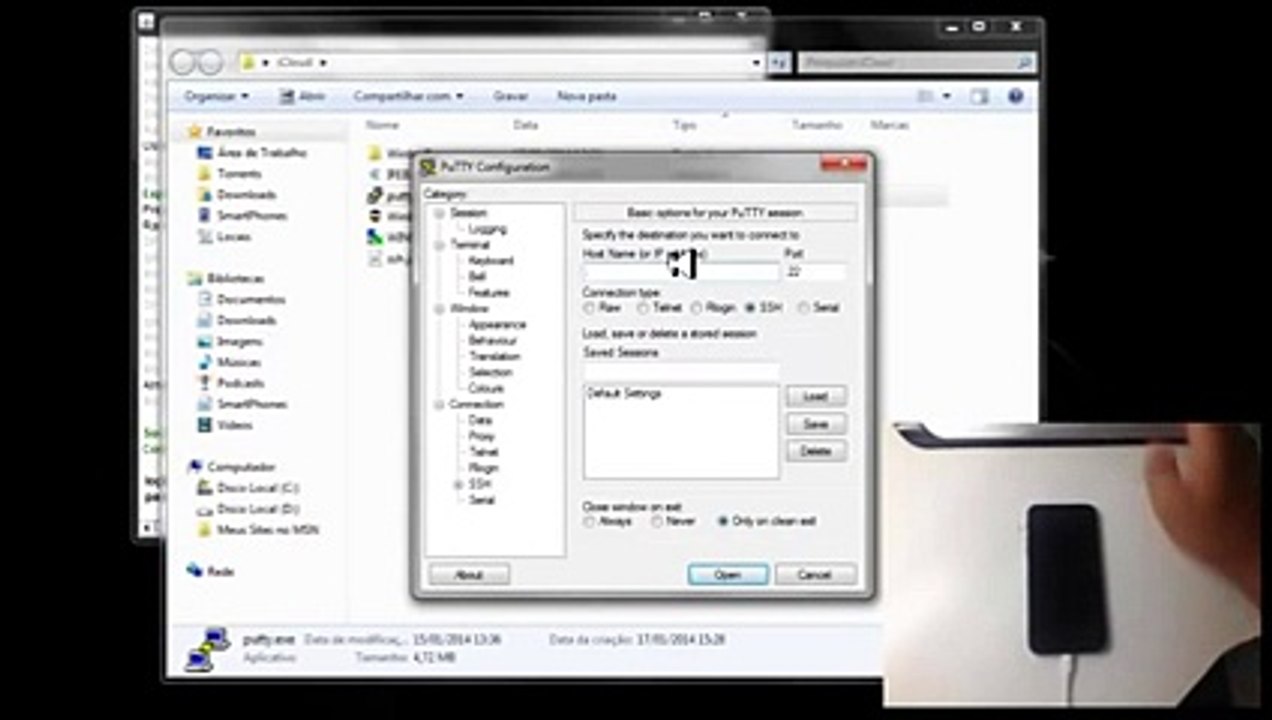1272x720 pixels.
Task: Select Telnet connection type
Action: (643, 308)
